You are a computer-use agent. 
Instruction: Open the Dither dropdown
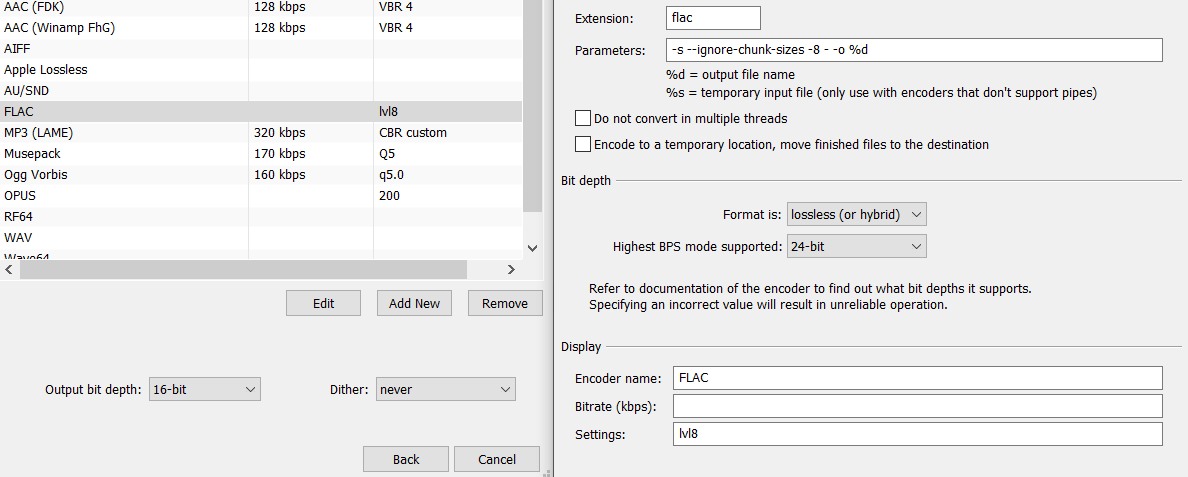click(445, 390)
